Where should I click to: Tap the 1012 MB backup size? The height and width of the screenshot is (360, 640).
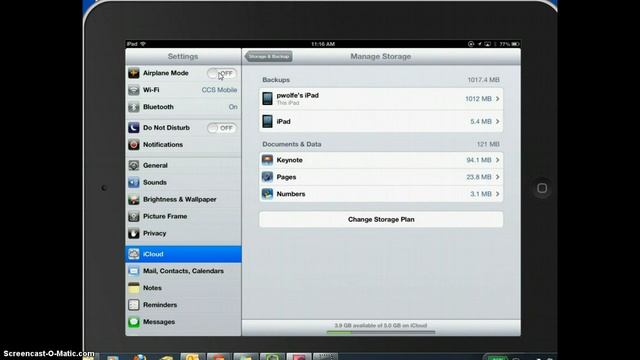click(478, 99)
